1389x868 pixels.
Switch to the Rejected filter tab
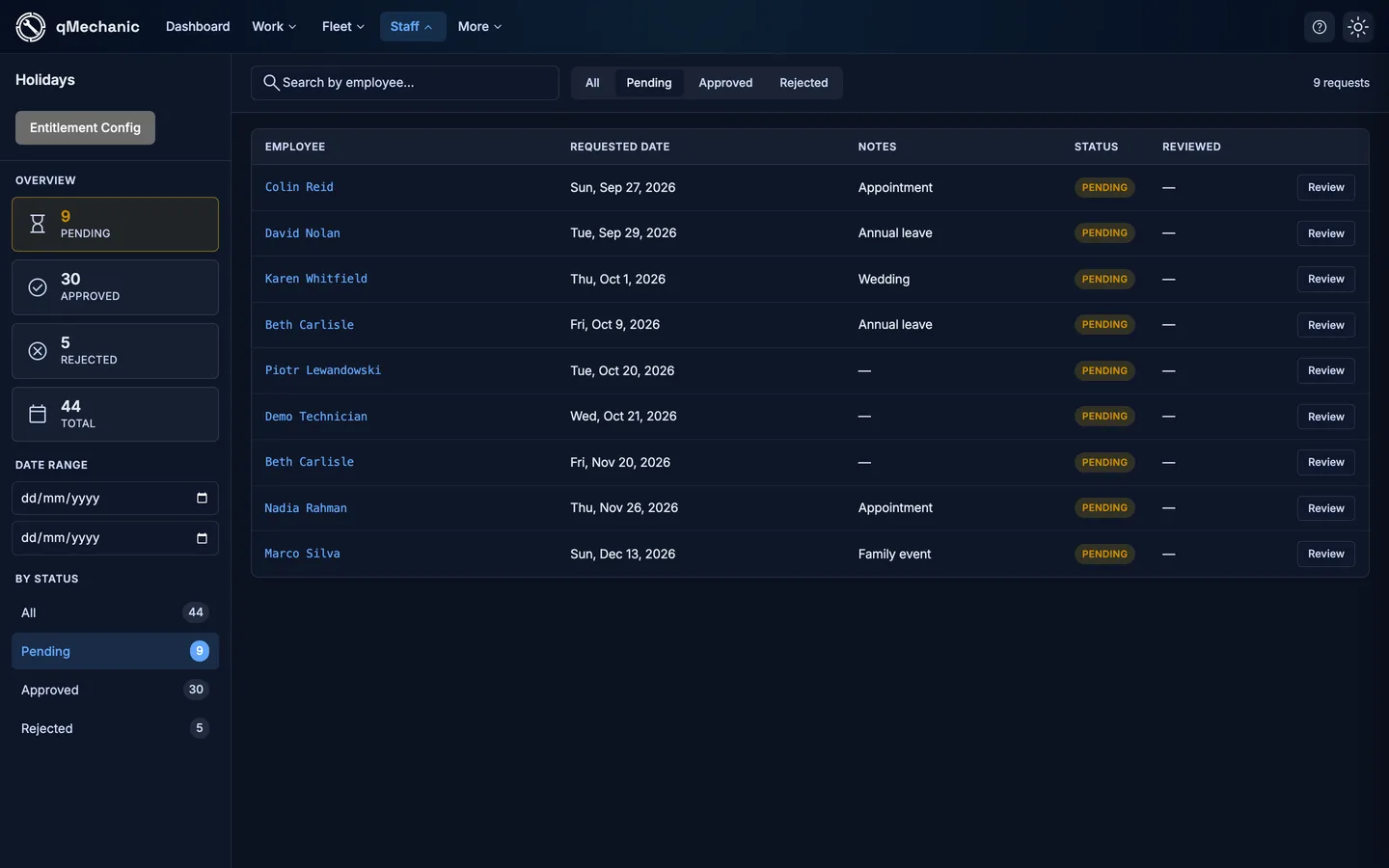coord(803,83)
